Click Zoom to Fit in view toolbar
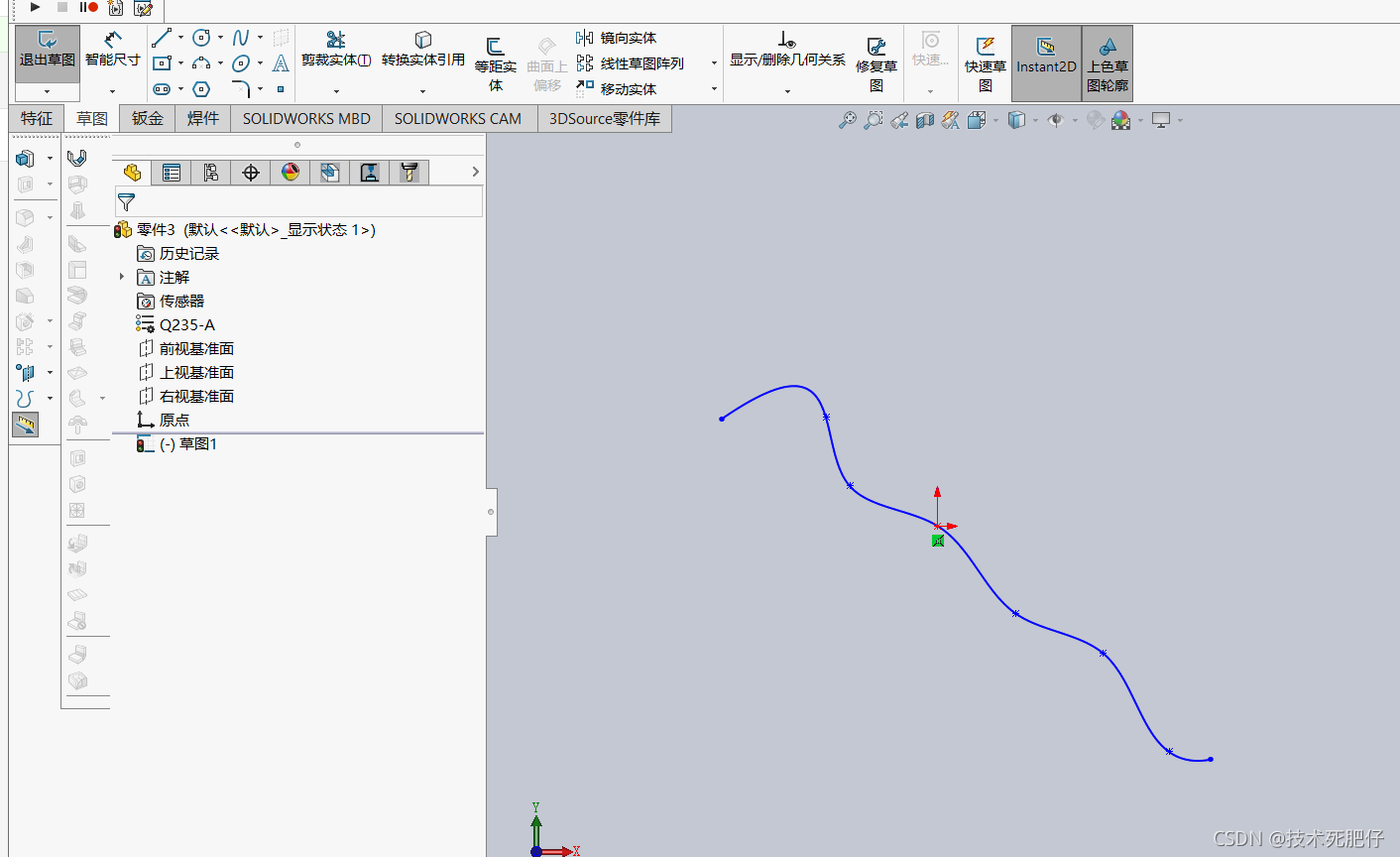Image resolution: width=1400 pixels, height=857 pixels. [x=848, y=120]
